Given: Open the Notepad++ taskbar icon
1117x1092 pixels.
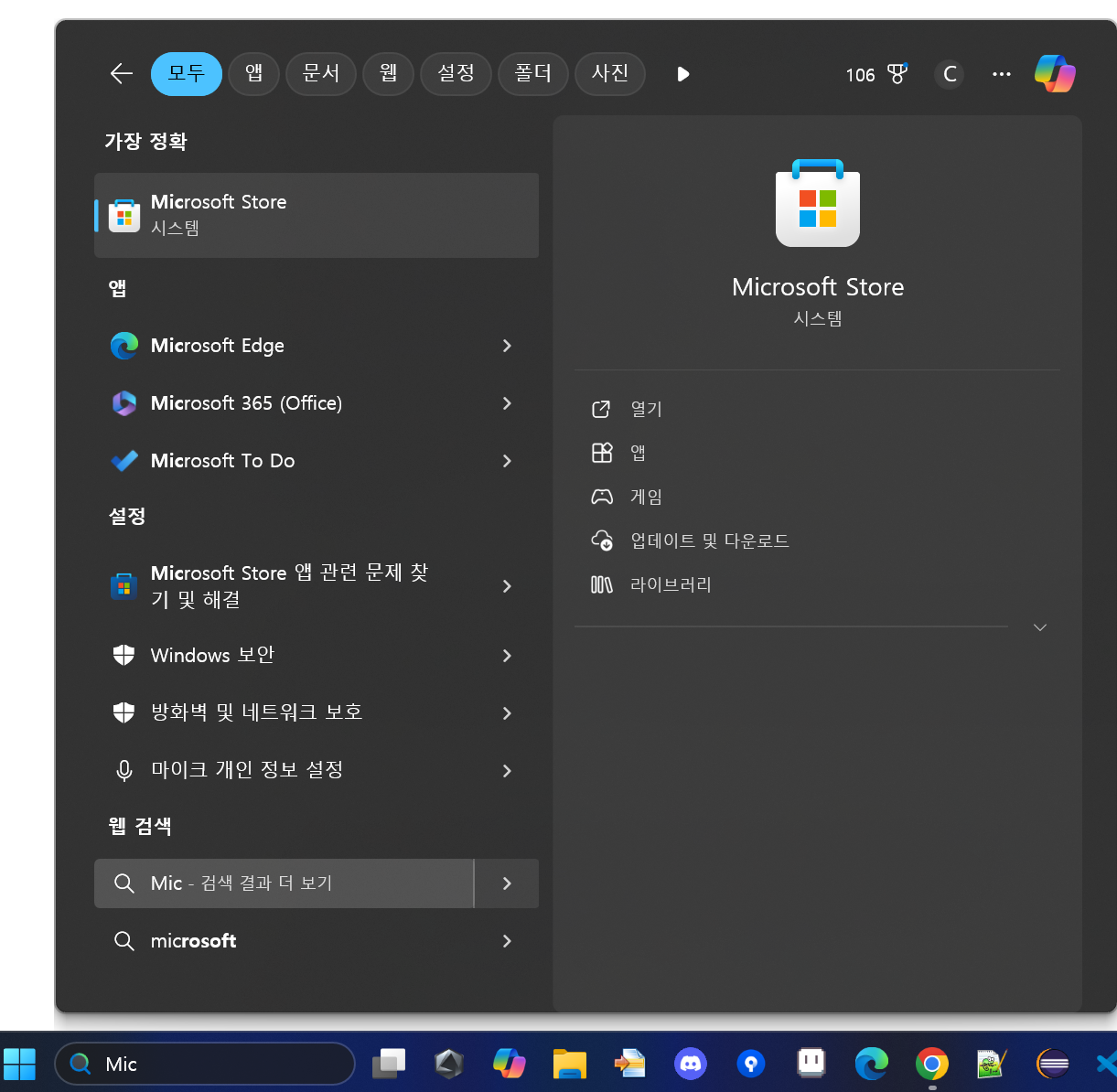Looking at the screenshot, I should (x=992, y=1064).
